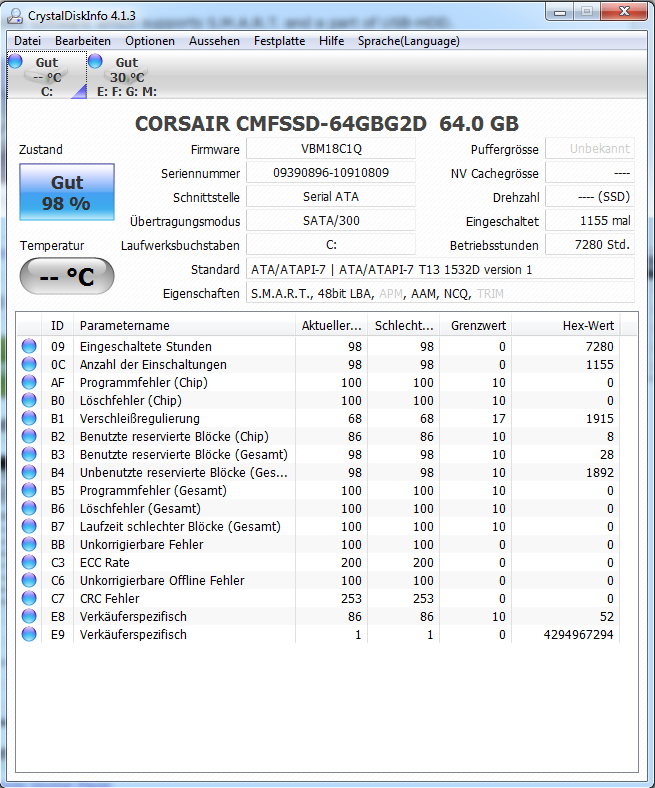Click status orb for ID B2 row
Screen dimensions: 655x788
click(29, 437)
